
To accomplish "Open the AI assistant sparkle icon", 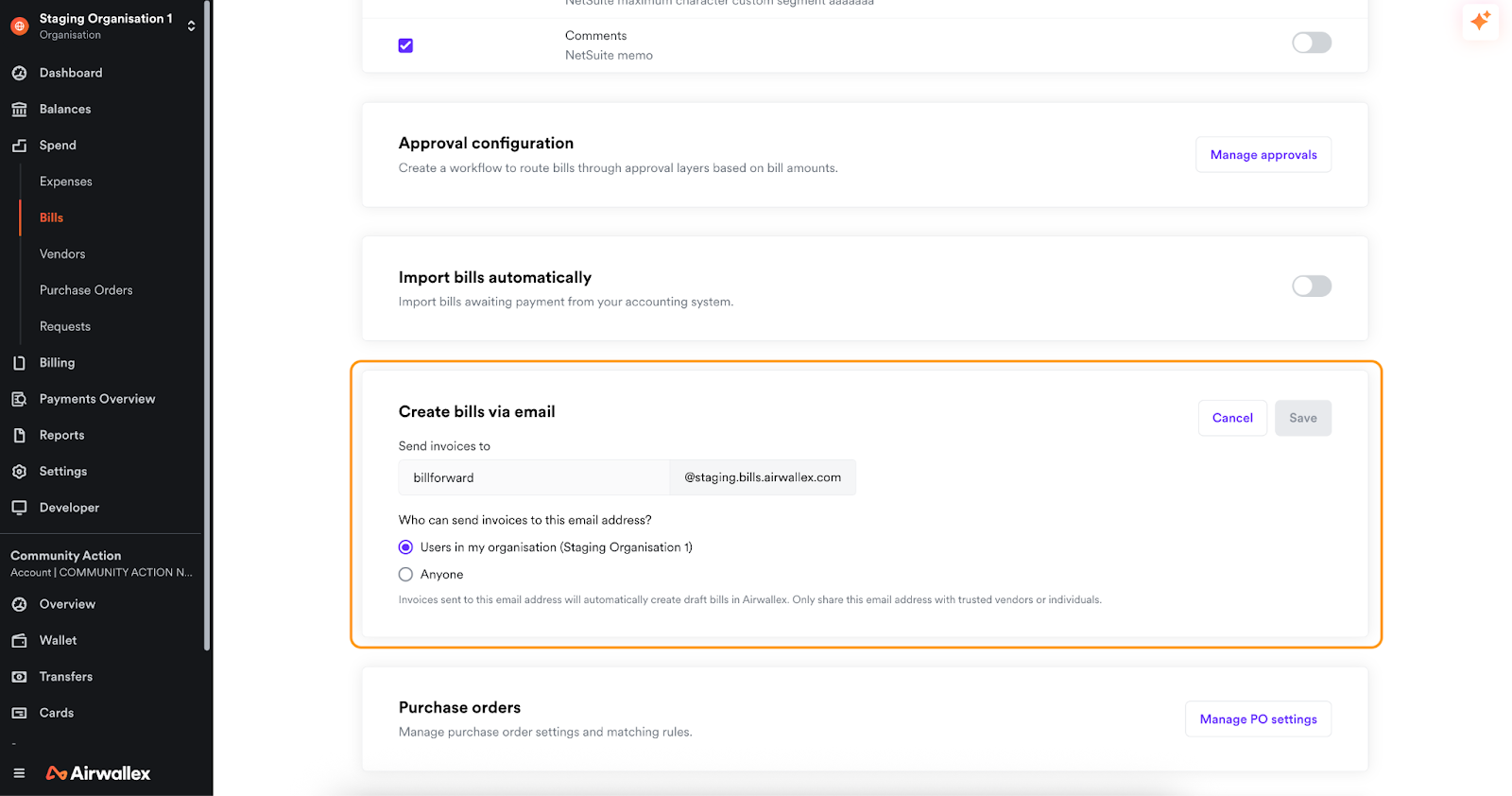I will tap(1480, 21).
